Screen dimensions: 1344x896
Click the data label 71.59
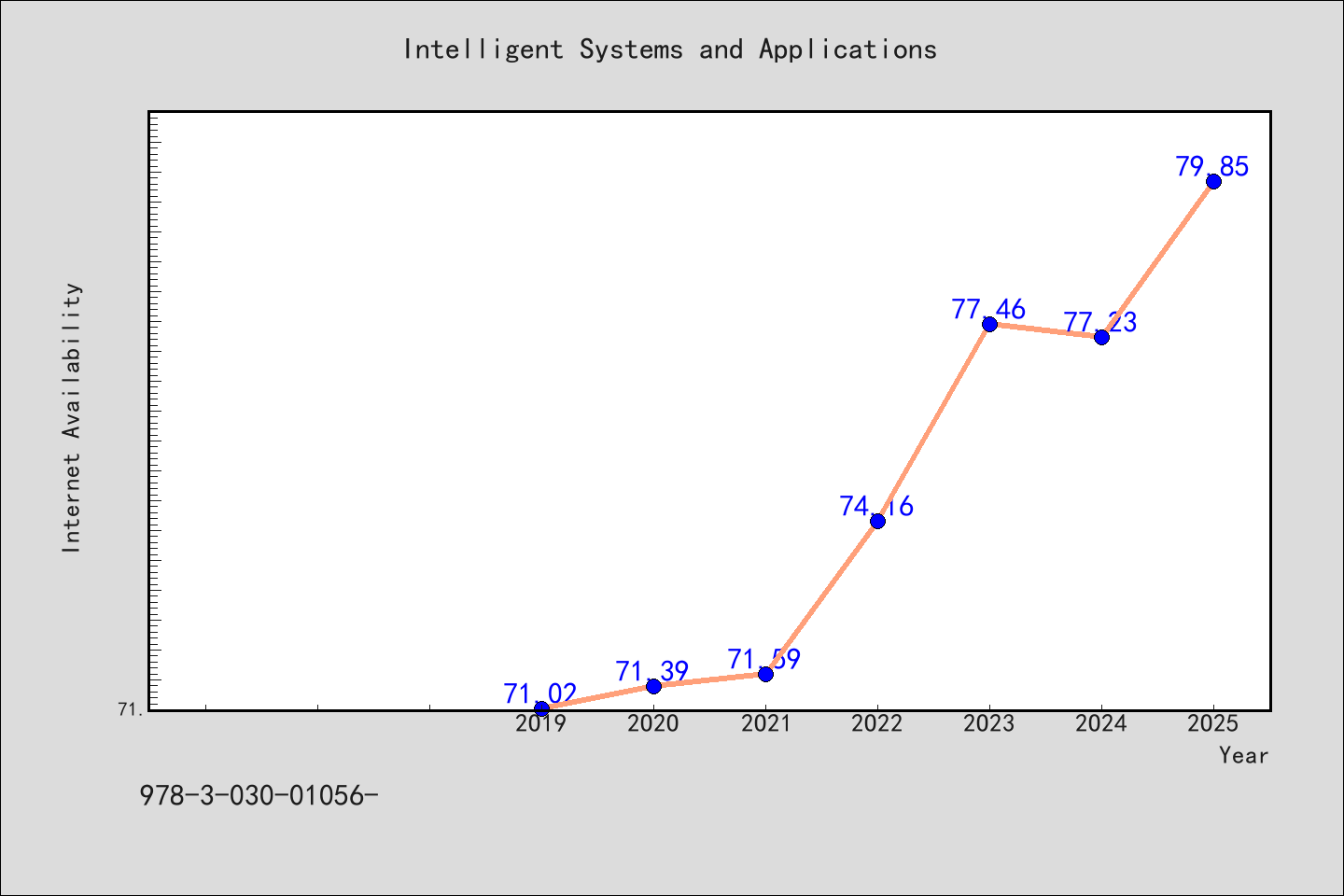[764, 659]
